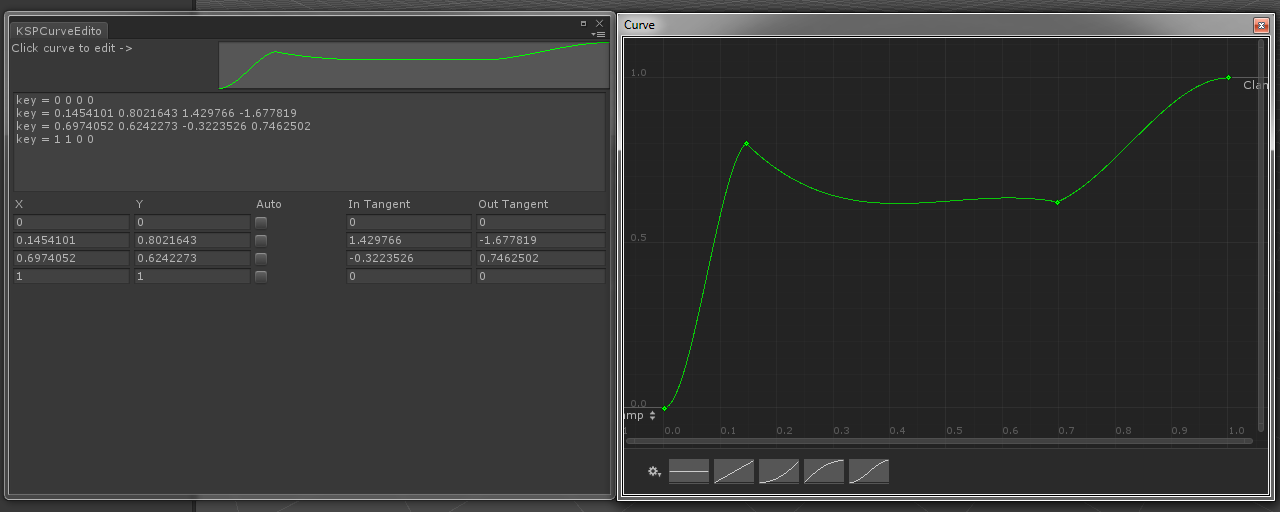Click the 'Click curve to edit ->' label
Image resolution: width=1280 pixels, height=512 pixels.
(72, 48)
